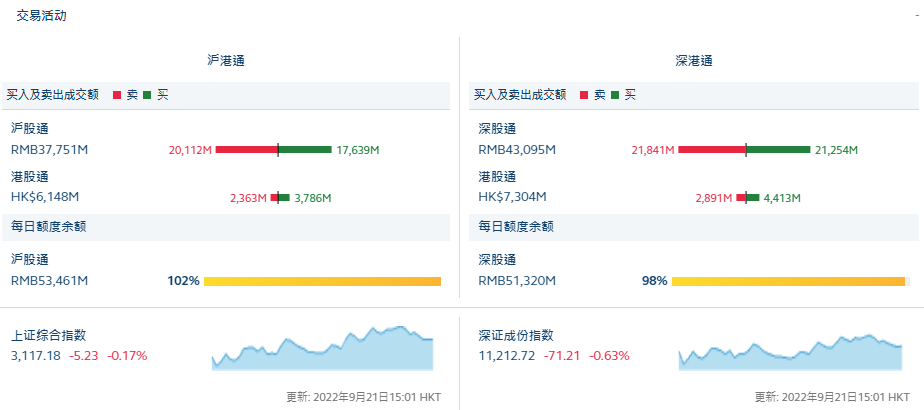Click the 深证成份指数 intraday chart
This screenshot has width=924, height=410.
click(x=790, y=350)
